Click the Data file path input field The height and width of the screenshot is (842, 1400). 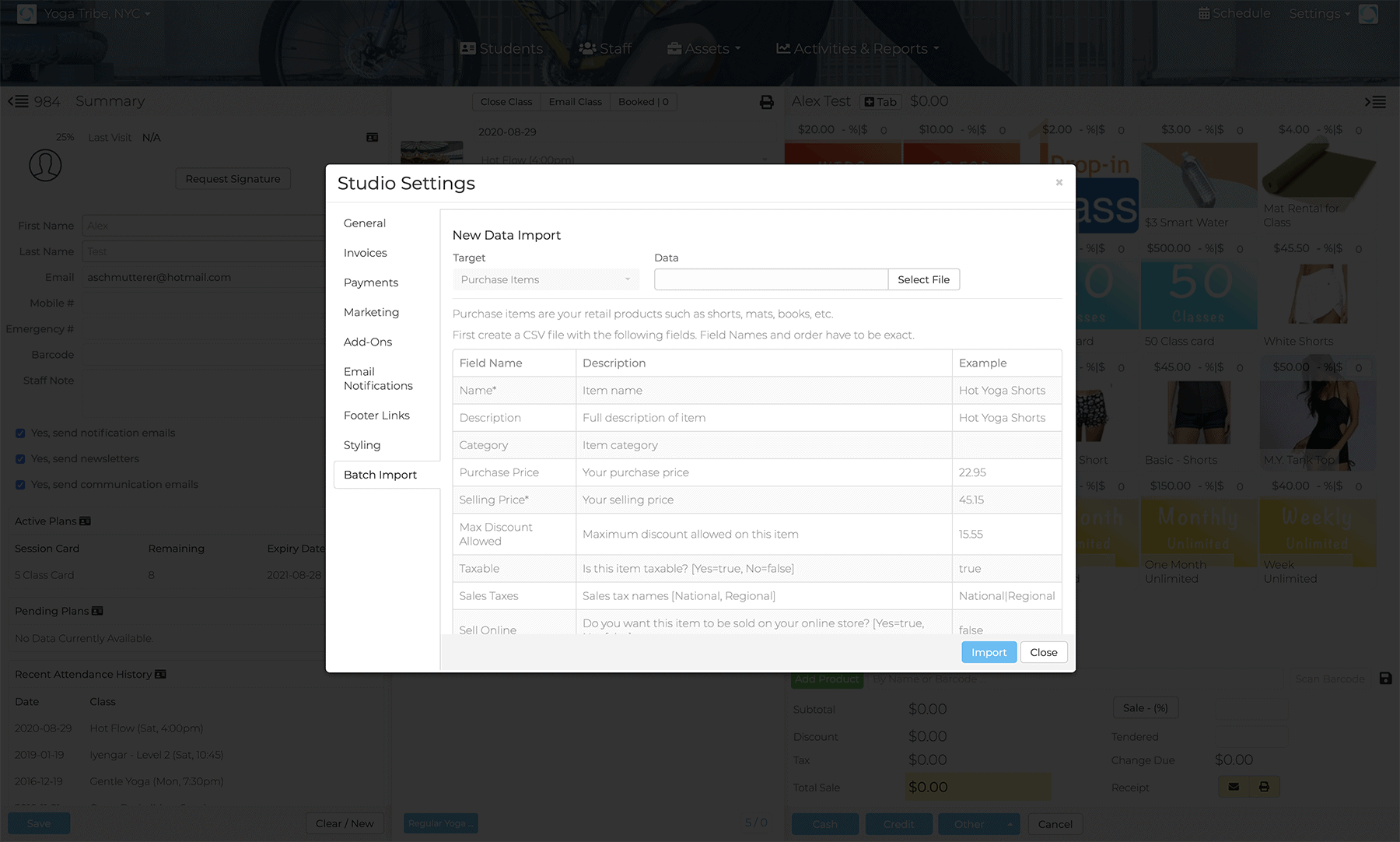[771, 279]
